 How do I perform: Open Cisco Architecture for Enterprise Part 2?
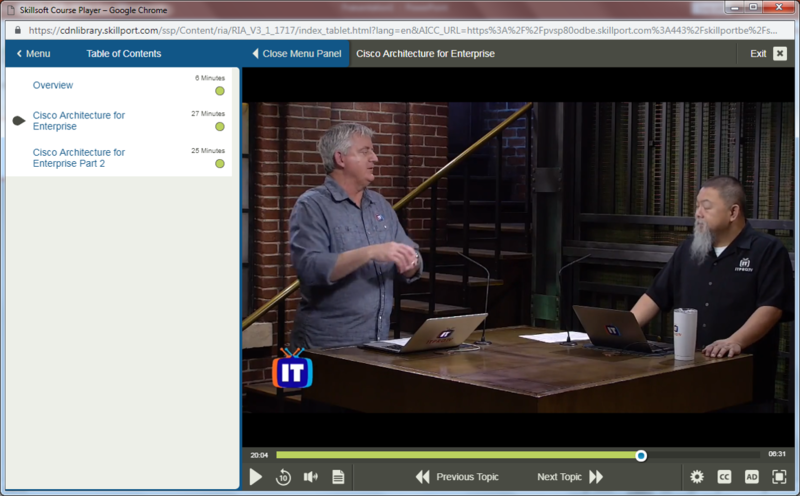tap(79, 158)
